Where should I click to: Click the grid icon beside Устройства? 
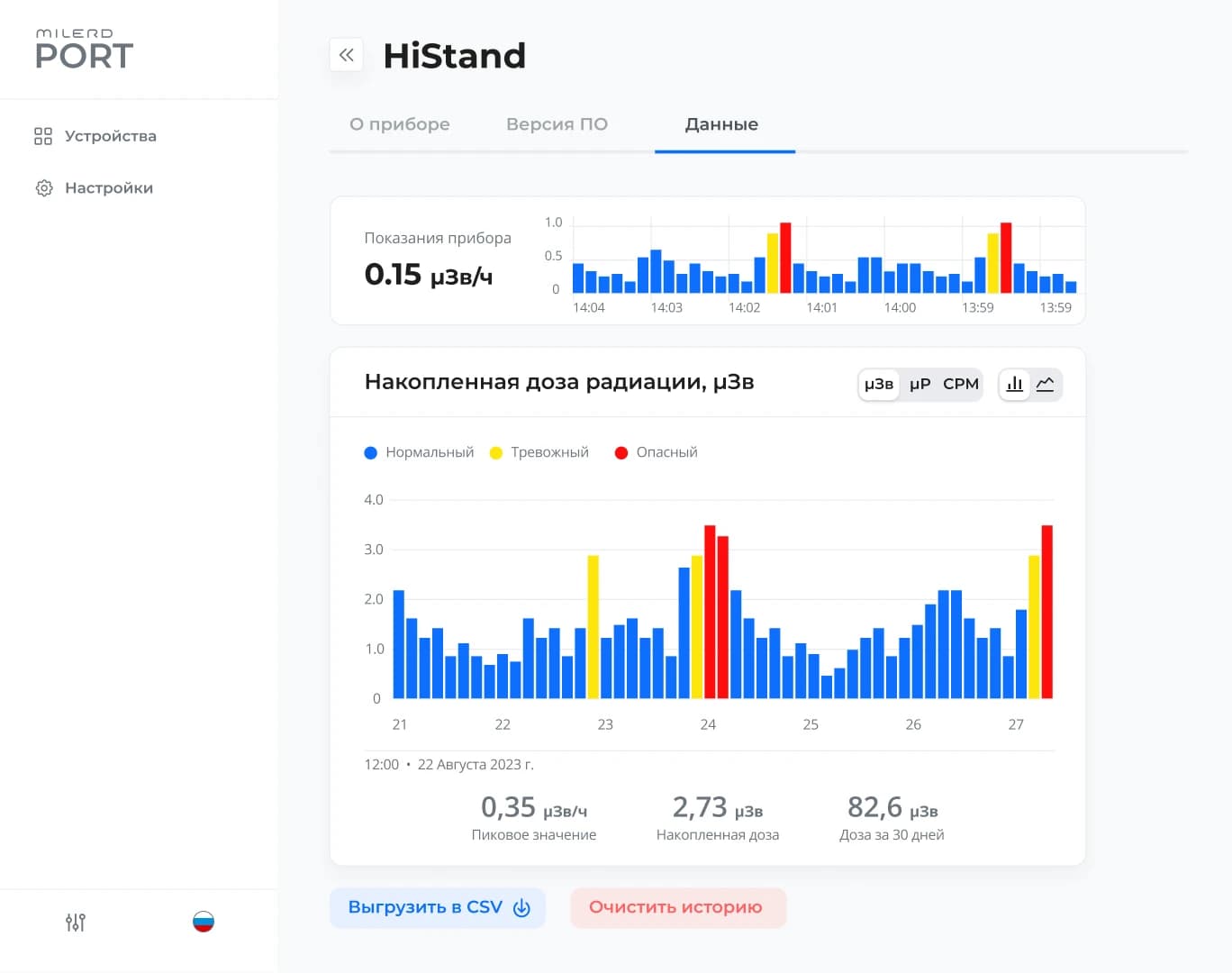[x=43, y=136]
